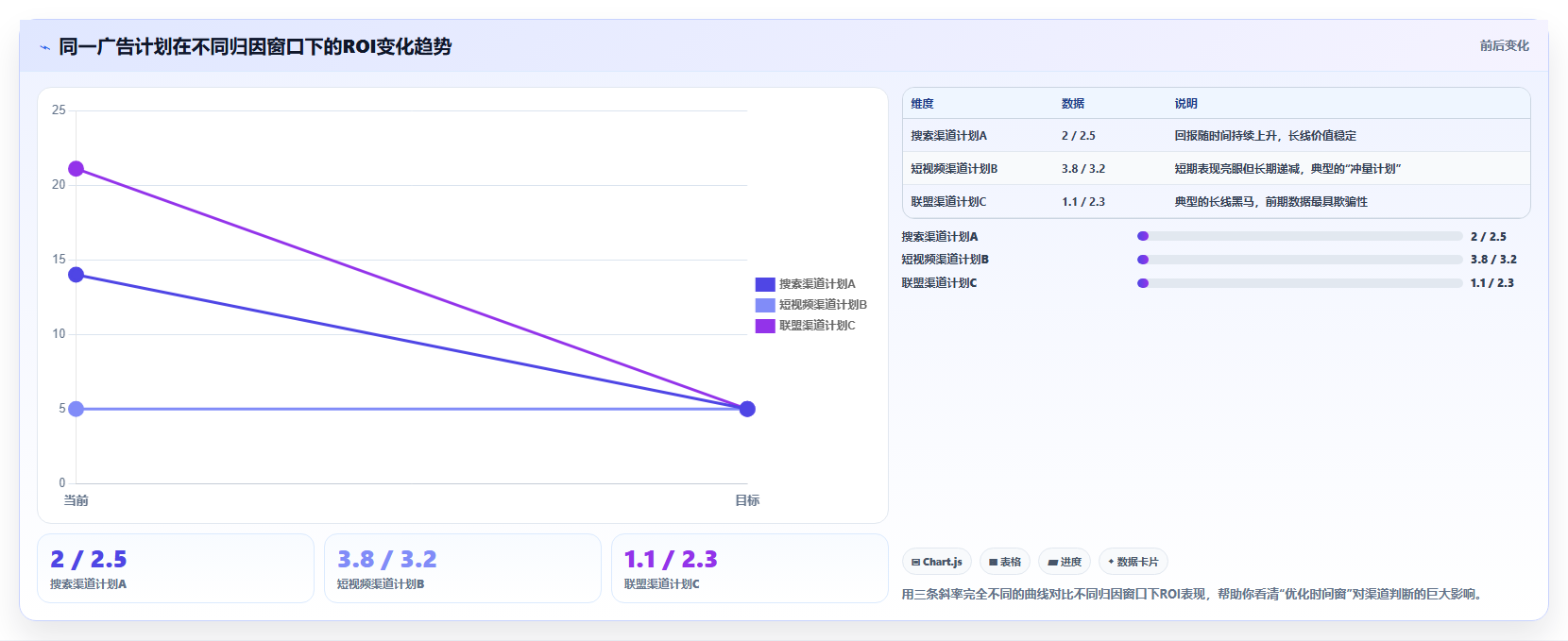The image size is (1568, 641).
Task: Toggle 联盟渠道计划C legend swatch in chart
Action: point(765,326)
